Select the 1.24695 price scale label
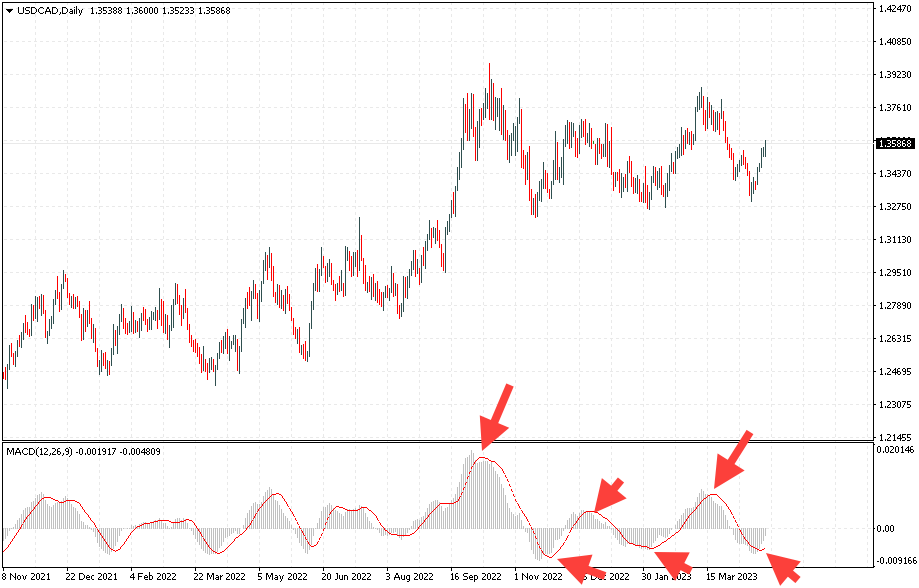919x588 pixels. (896, 371)
